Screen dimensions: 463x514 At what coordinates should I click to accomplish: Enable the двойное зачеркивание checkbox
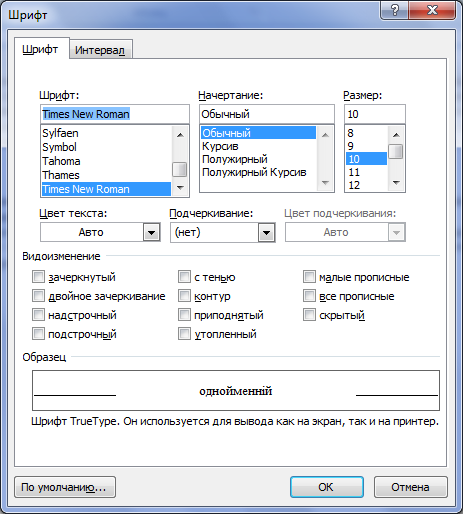click(38, 296)
